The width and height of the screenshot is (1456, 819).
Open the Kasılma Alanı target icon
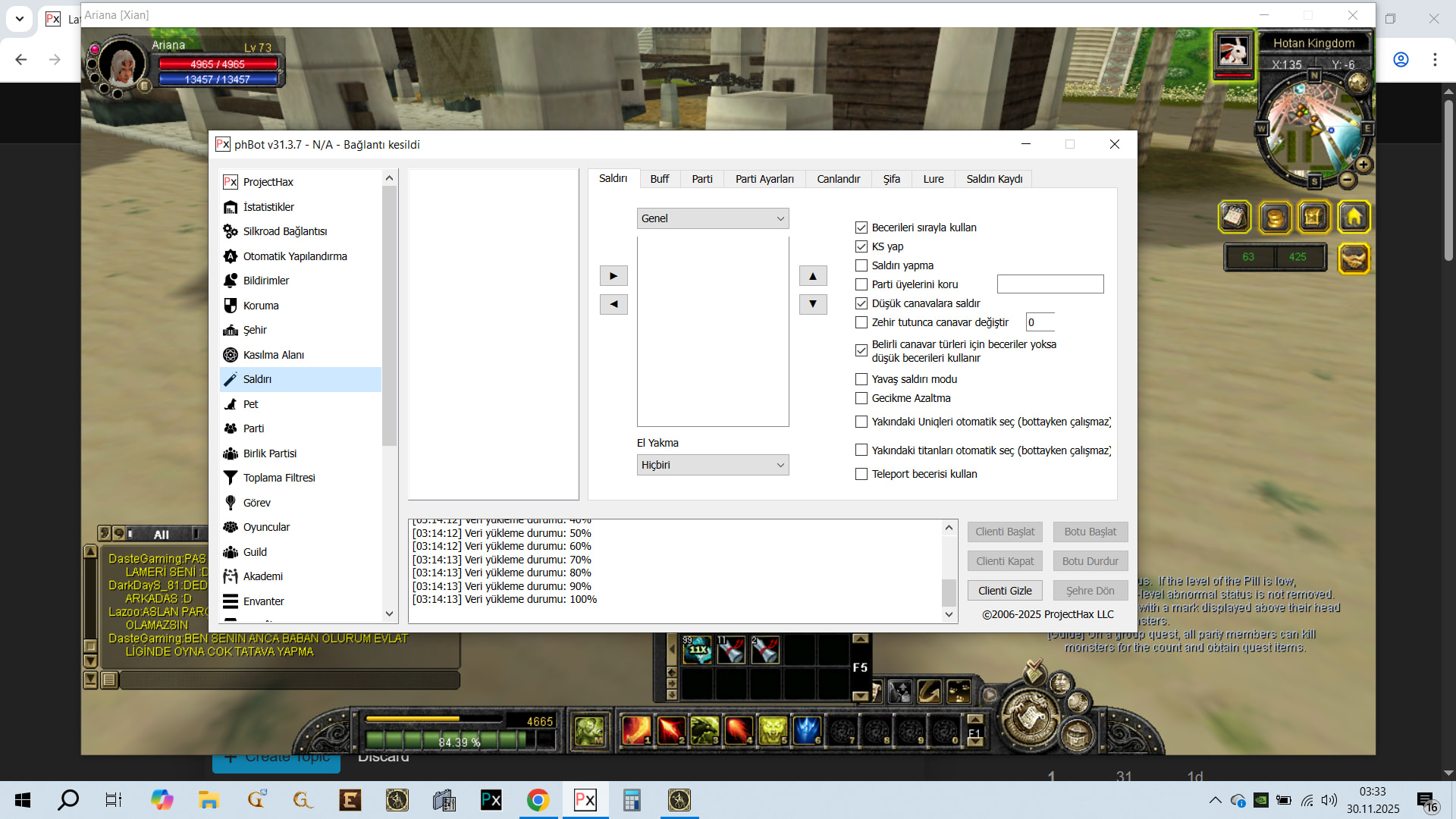click(x=231, y=355)
